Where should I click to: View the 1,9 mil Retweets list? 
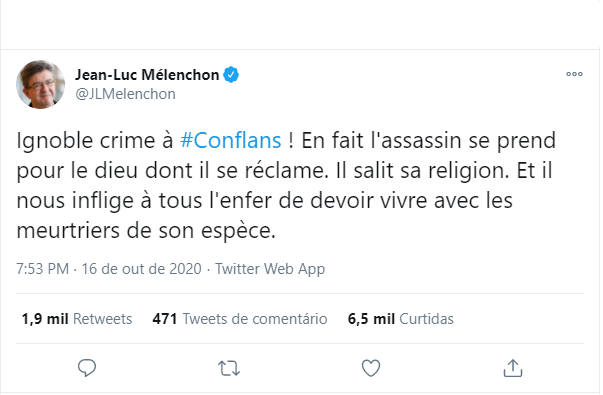77,319
